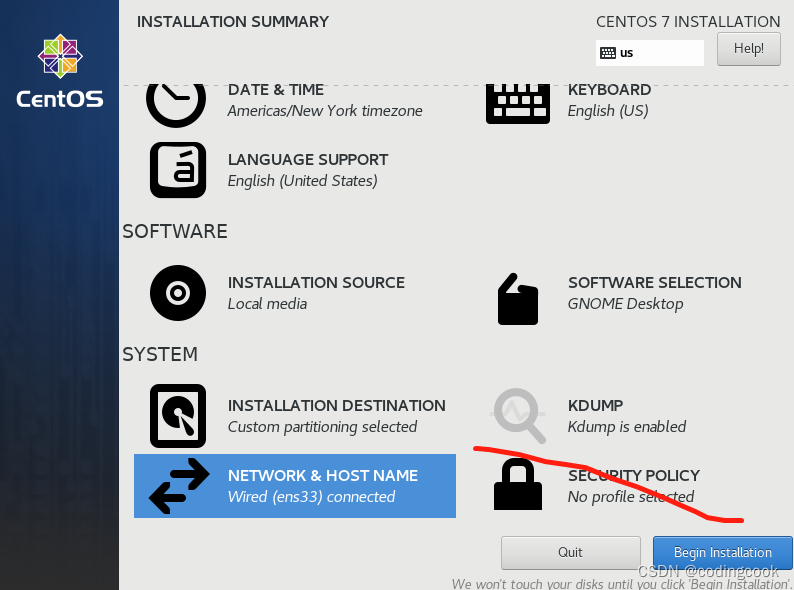Screen dimensions: 794x590
Task: Click the CentOS logo
Action: point(60,71)
